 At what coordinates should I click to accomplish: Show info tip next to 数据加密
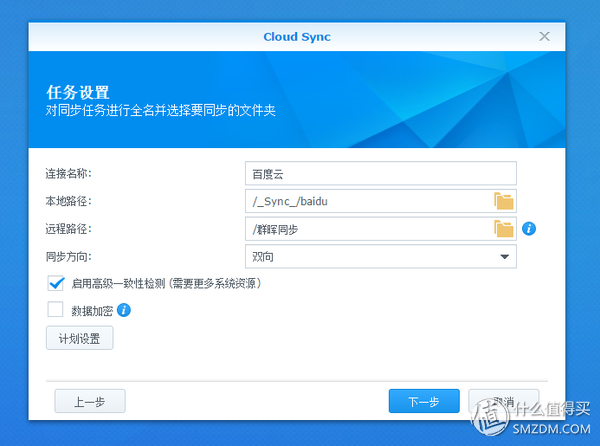pyautogui.click(x=124, y=310)
